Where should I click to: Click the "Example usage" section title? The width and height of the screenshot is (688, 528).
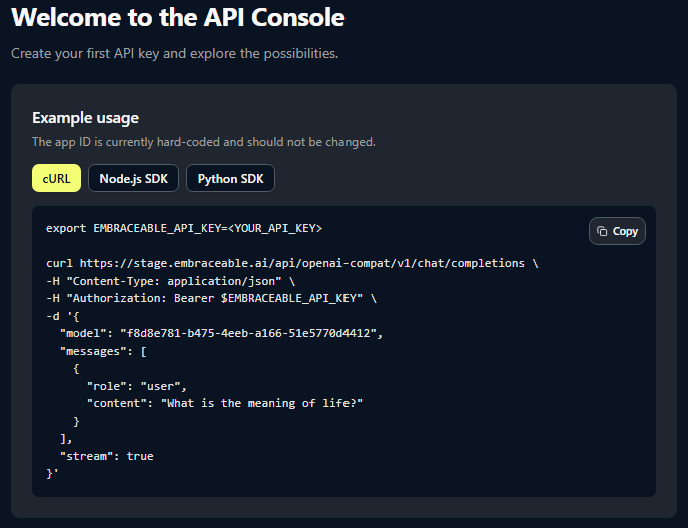click(x=85, y=118)
